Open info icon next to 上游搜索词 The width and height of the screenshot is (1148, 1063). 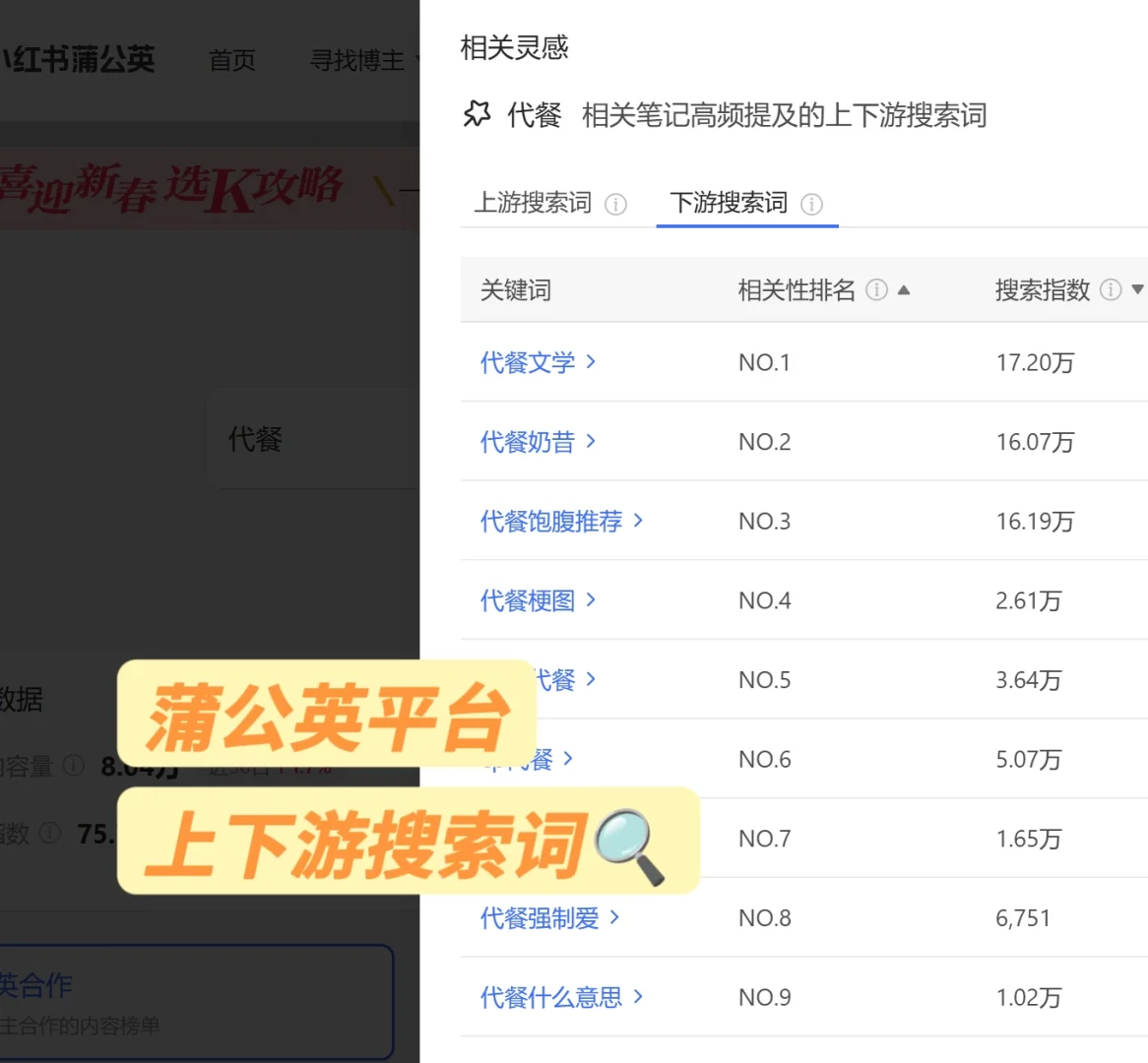pos(615,205)
